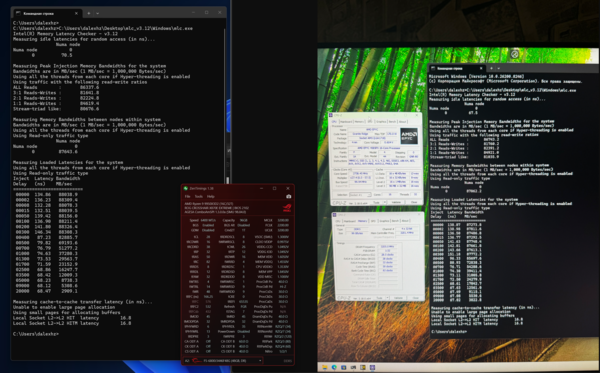Open Graphics tab in the EPYC CPU-Z window
The width and height of the screenshot is (600, 373).
click(x=381, y=122)
